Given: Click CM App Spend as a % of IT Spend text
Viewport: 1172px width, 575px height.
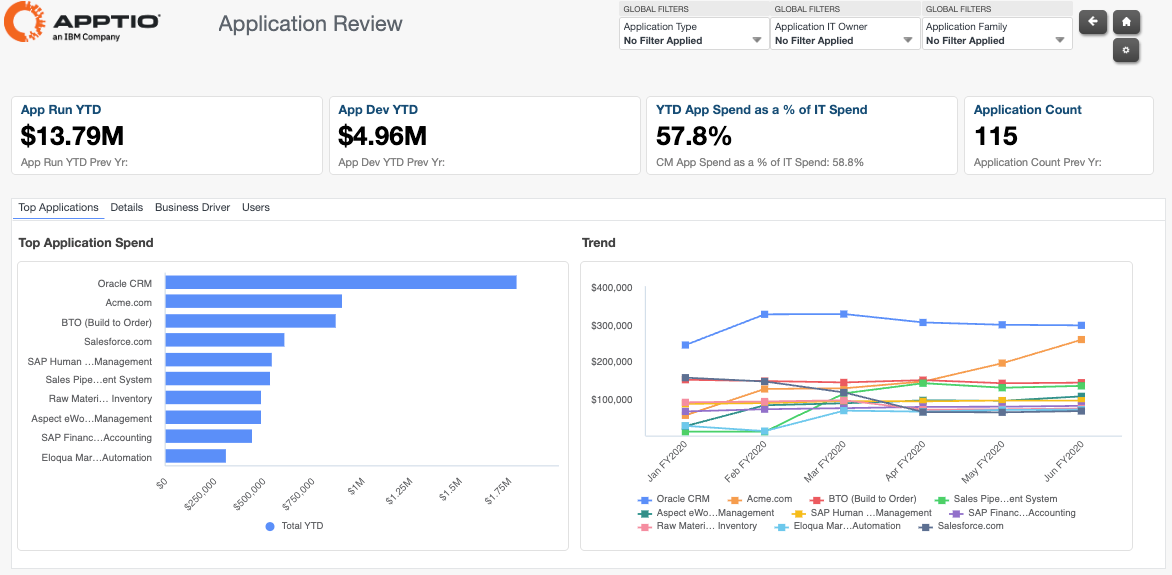Looking at the screenshot, I should 760,162.
